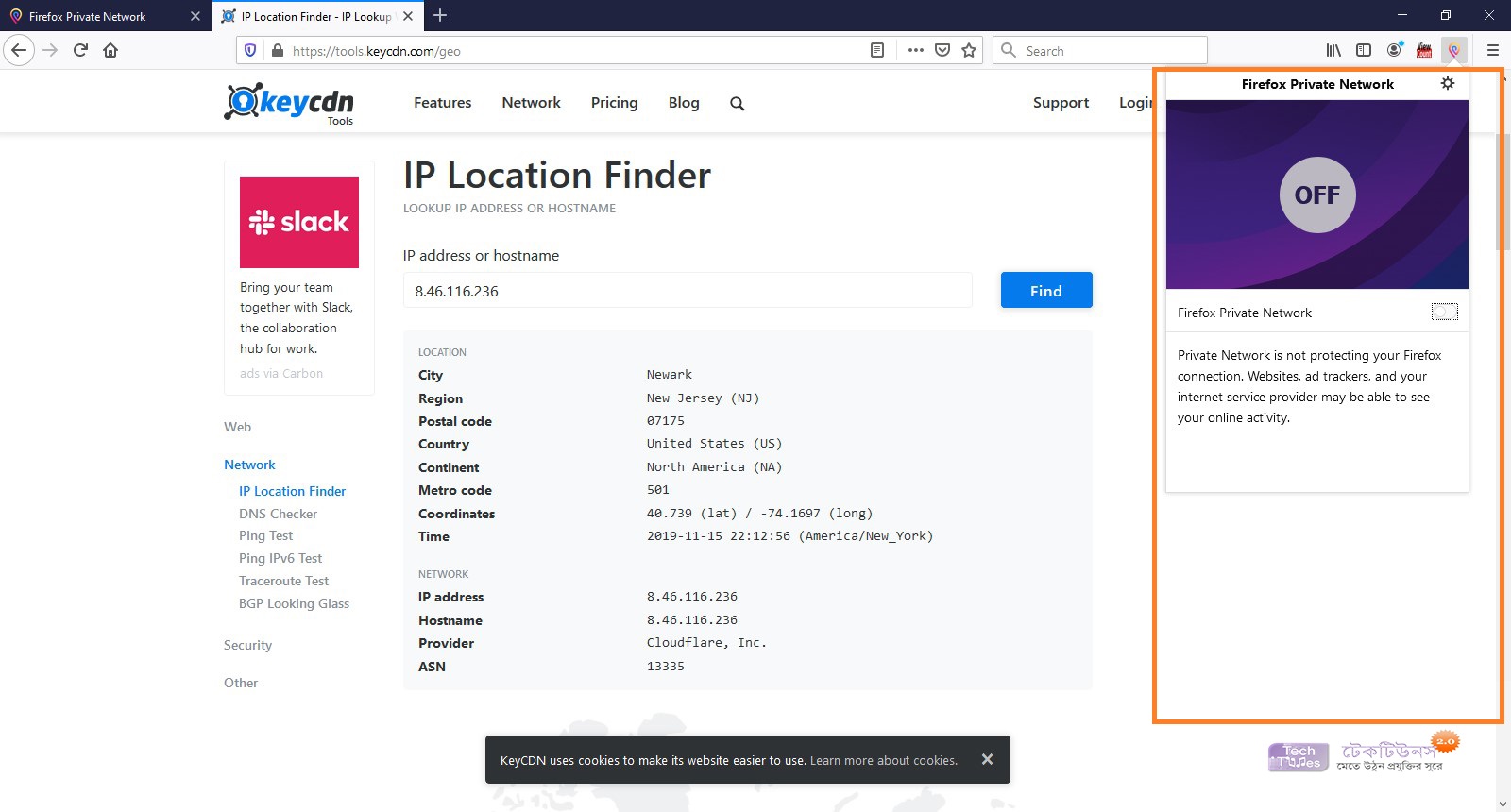Open the Blog nav link

click(x=684, y=102)
